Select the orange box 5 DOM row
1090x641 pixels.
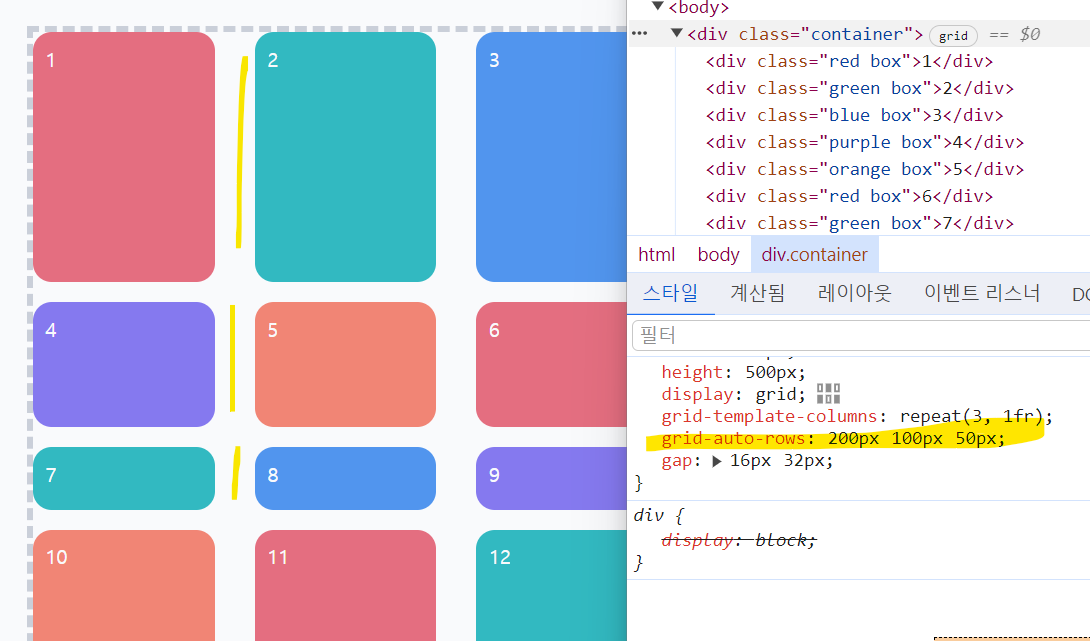pyautogui.click(x=865, y=170)
